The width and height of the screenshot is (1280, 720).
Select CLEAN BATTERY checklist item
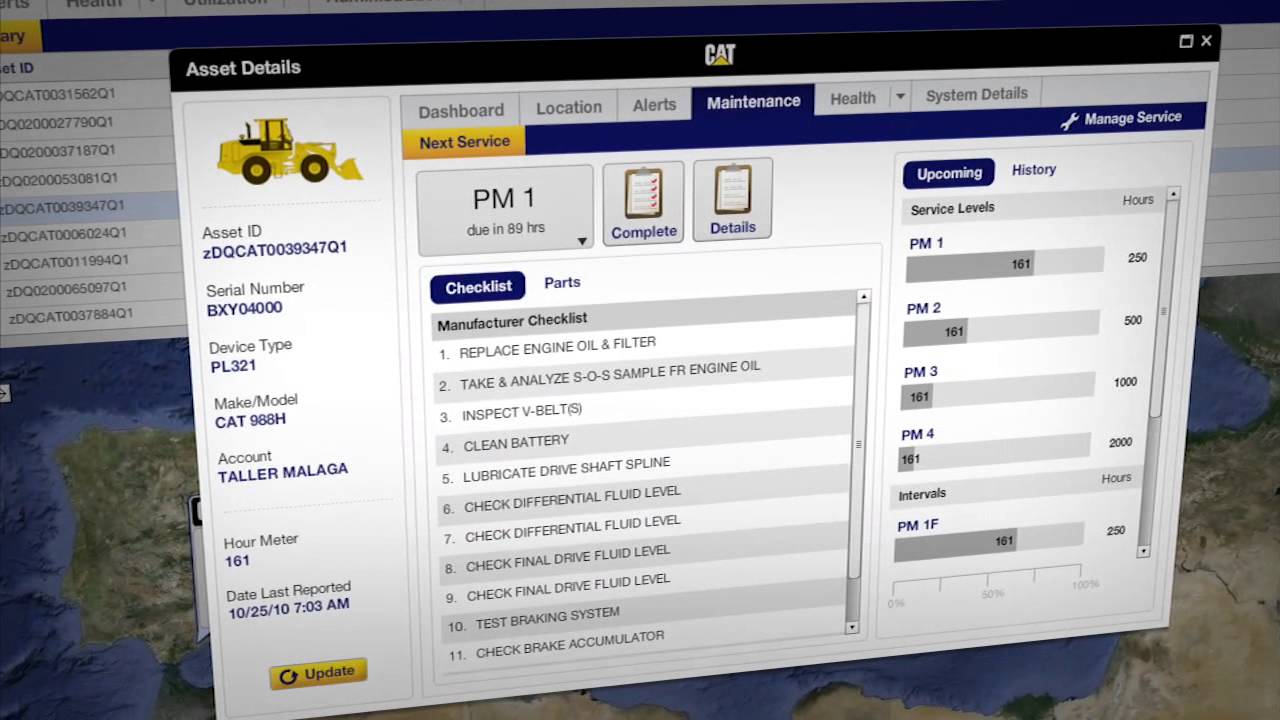pyautogui.click(x=645, y=436)
